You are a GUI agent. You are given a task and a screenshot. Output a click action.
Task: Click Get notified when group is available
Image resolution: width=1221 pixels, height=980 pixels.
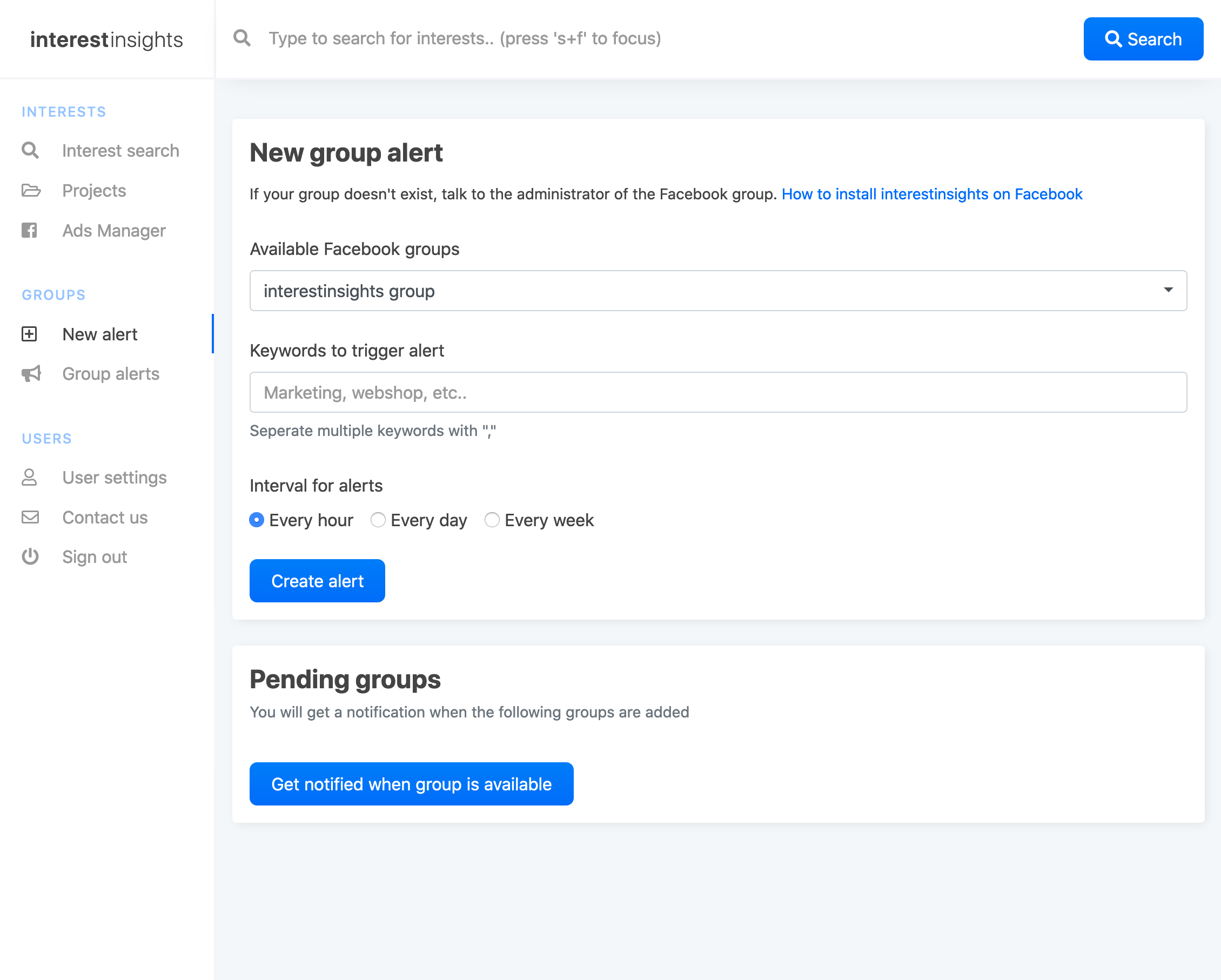tap(411, 784)
